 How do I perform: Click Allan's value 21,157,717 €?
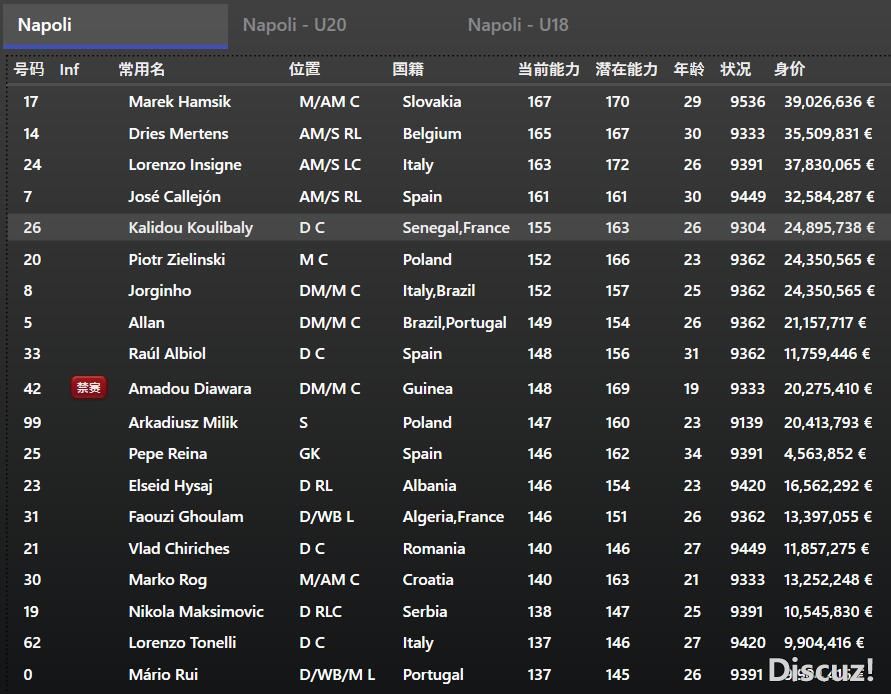tap(825, 323)
